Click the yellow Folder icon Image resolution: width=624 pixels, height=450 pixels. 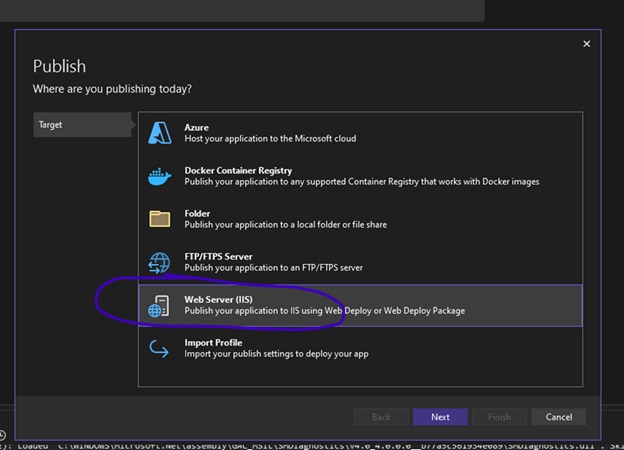point(160,219)
